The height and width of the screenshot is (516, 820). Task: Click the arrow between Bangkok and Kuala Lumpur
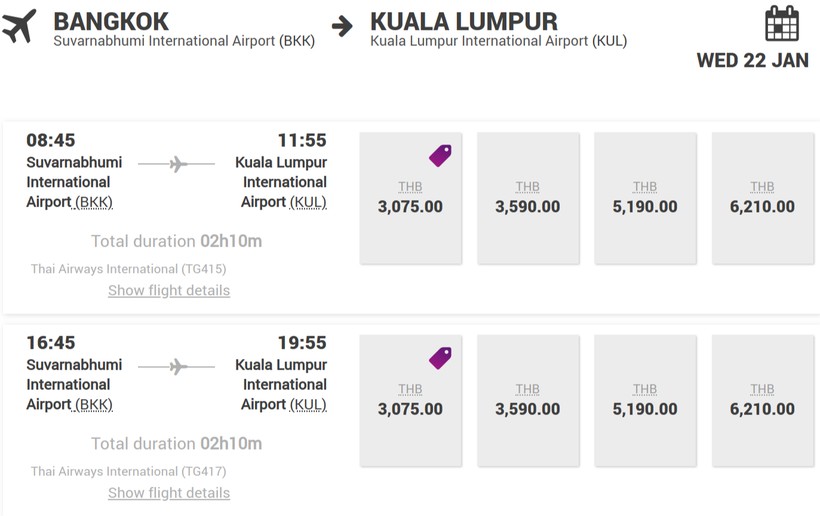coord(342,27)
